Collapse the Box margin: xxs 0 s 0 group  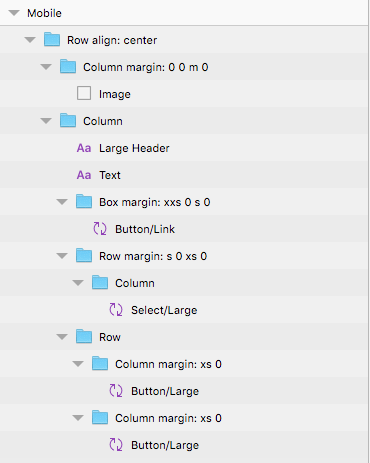(x=62, y=202)
